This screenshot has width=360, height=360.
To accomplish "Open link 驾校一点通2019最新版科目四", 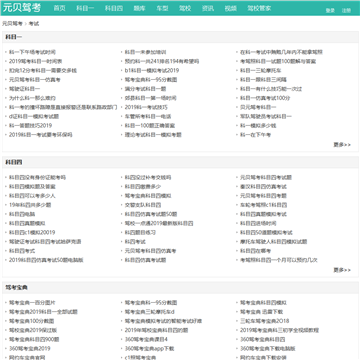I will click(x=159, y=223).
